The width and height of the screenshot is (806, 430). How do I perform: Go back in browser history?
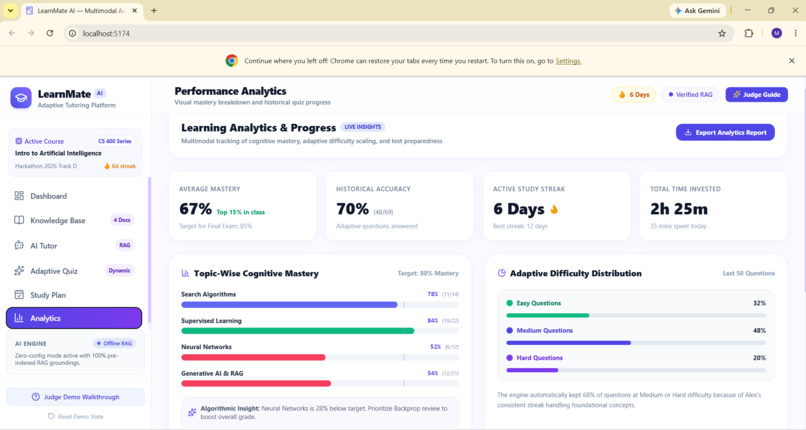(12, 33)
